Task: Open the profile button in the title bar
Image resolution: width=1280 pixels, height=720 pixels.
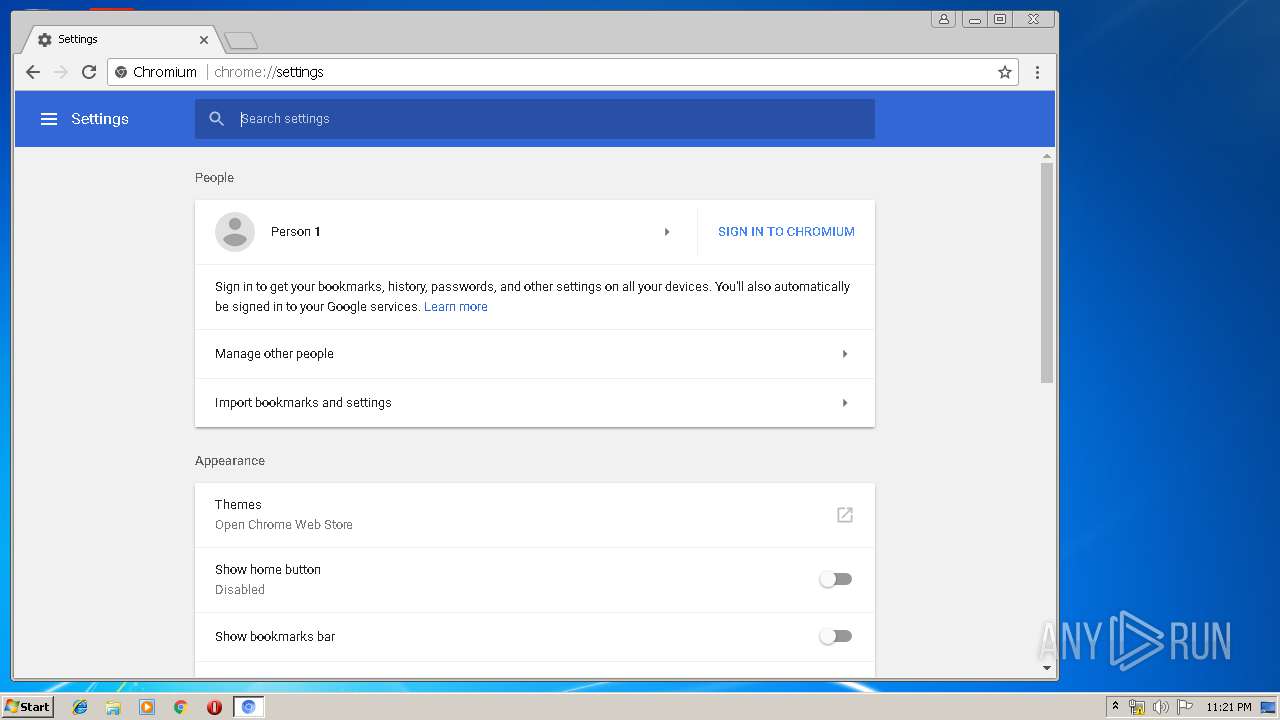Action: (x=943, y=19)
